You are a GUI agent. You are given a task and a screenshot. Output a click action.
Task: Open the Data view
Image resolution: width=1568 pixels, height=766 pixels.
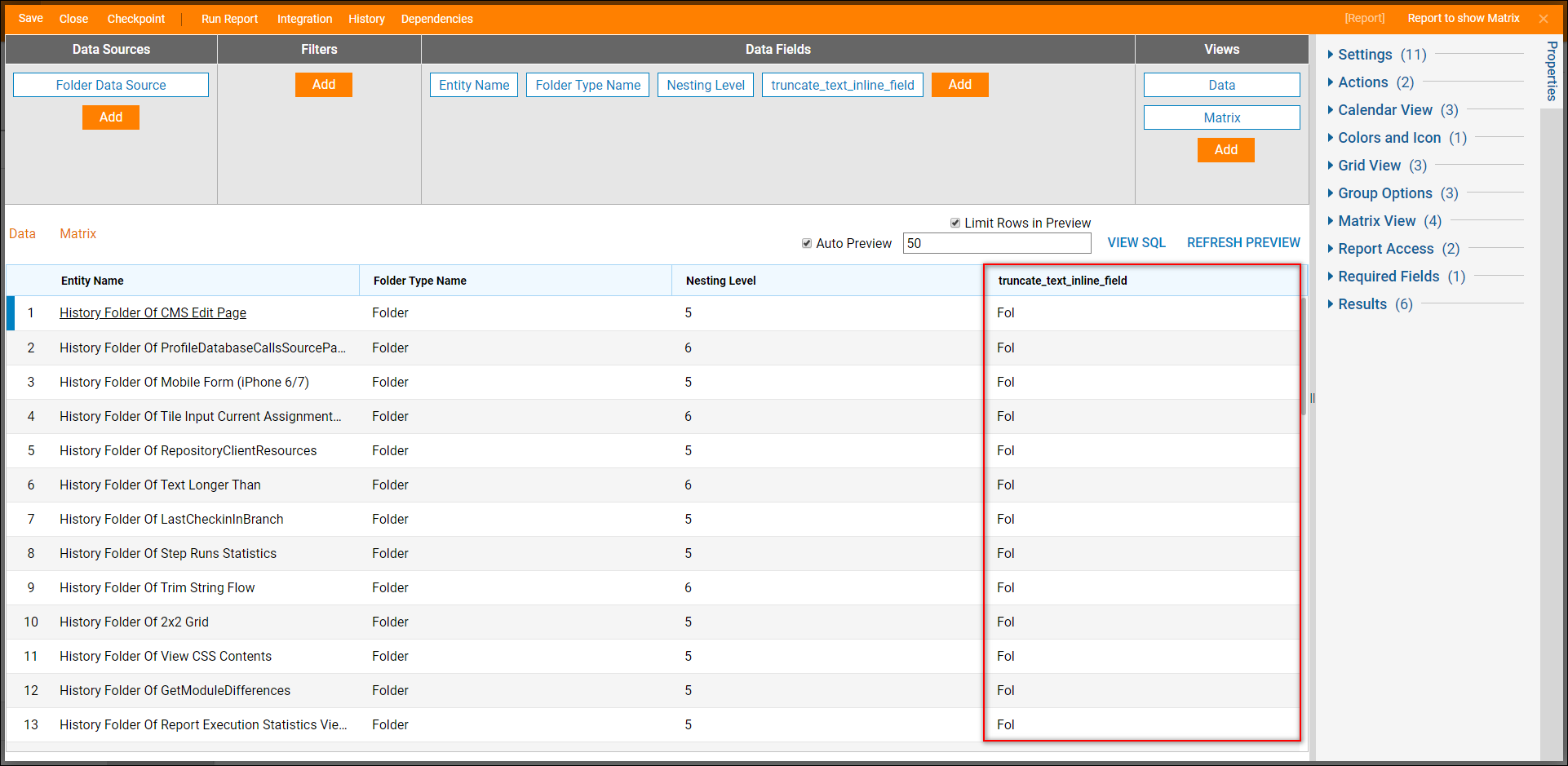(1222, 85)
